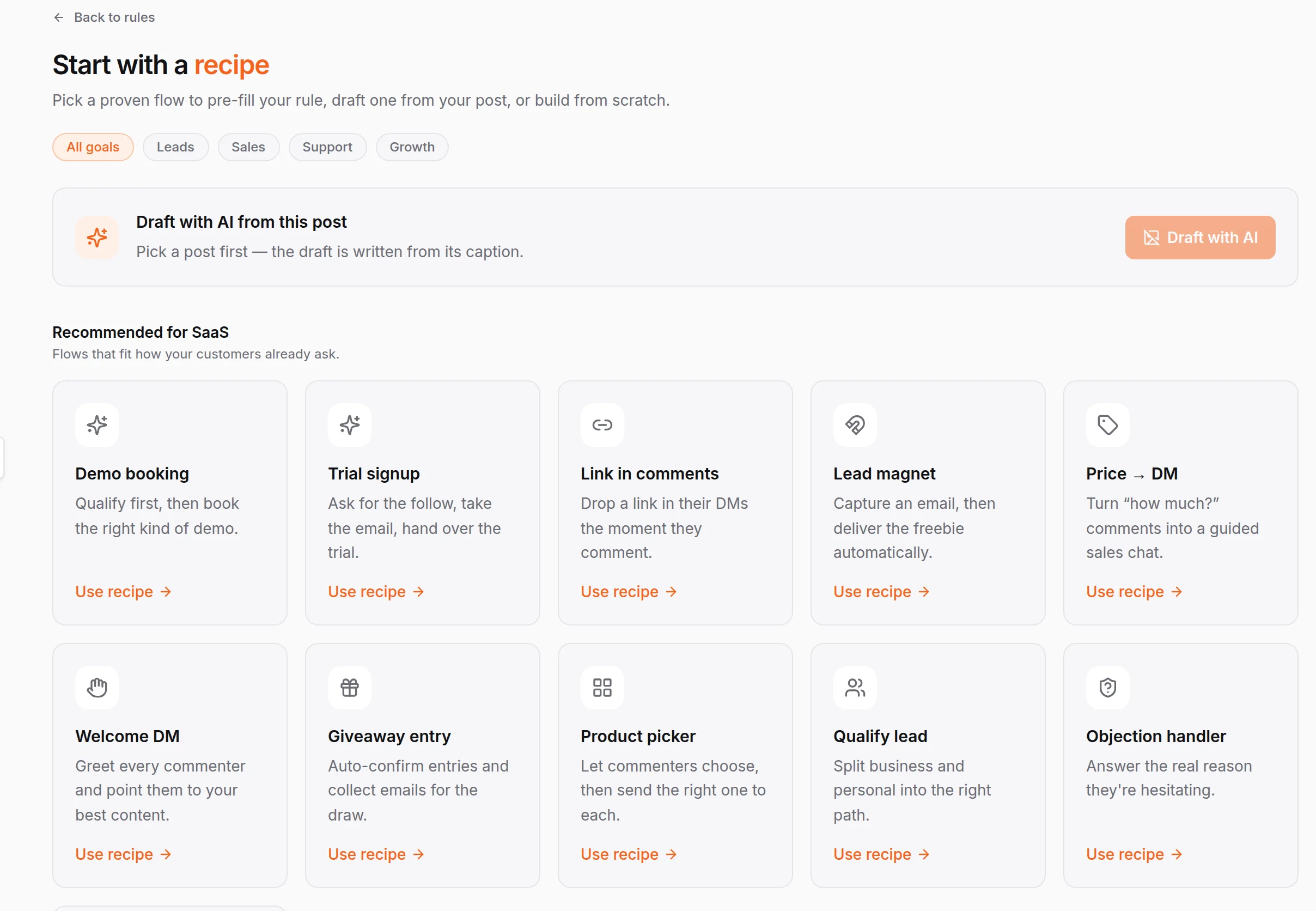Use recipe for Trial signup
1316x911 pixels.
click(376, 591)
